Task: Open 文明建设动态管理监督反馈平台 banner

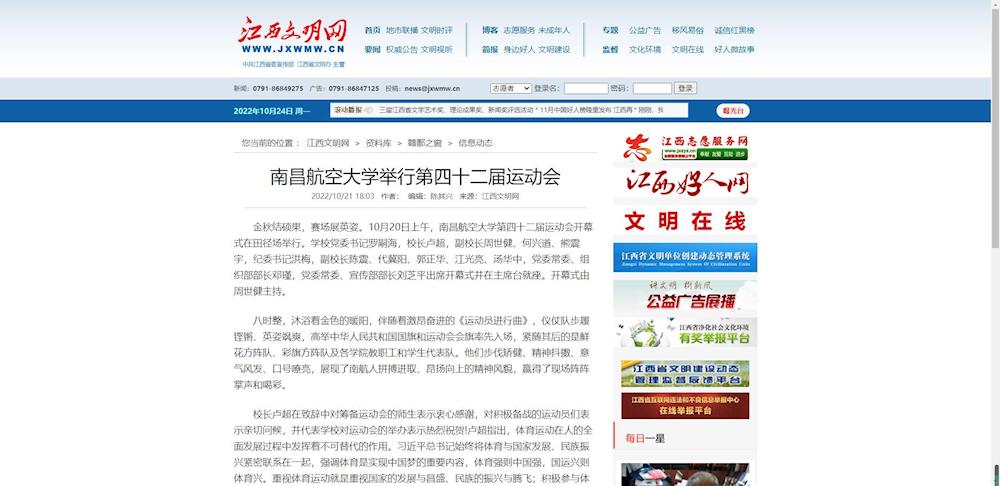Action: [685, 374]
